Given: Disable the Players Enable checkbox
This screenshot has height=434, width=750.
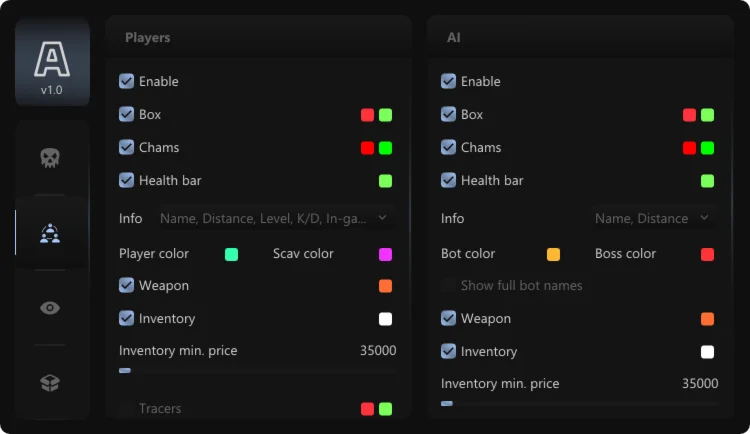Looking at the screenshot, I should pyautogui.click(x=127, y=81).
